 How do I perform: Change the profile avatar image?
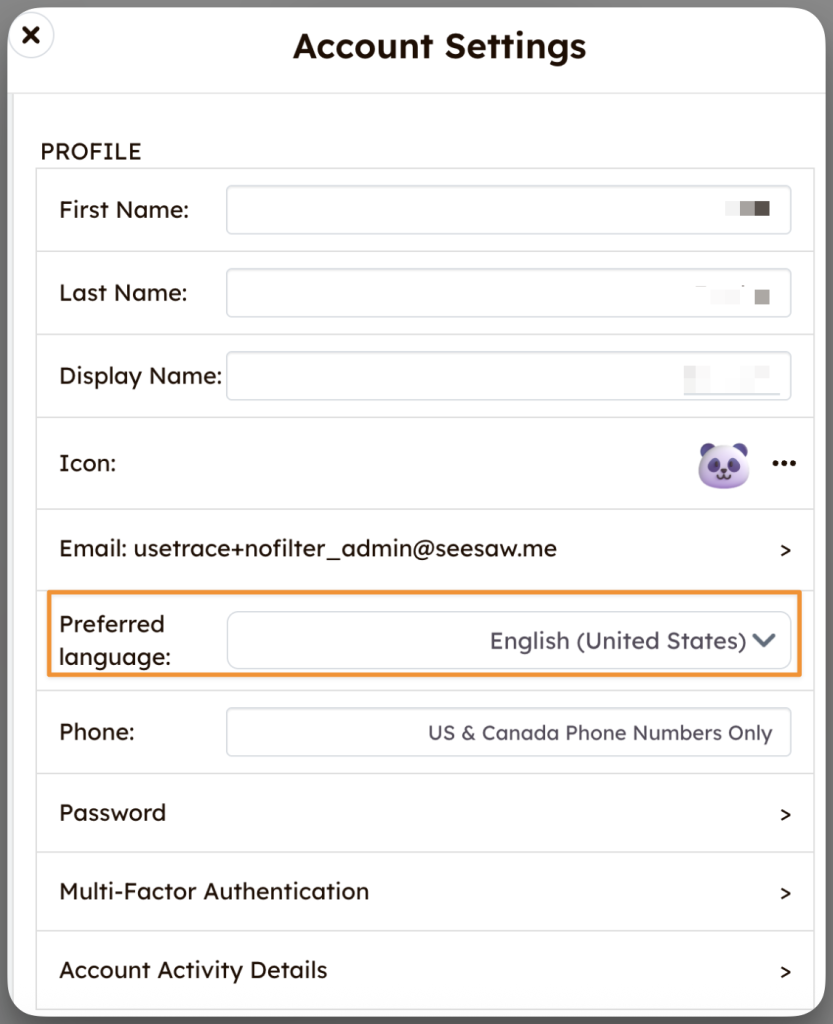coord(723,463)
